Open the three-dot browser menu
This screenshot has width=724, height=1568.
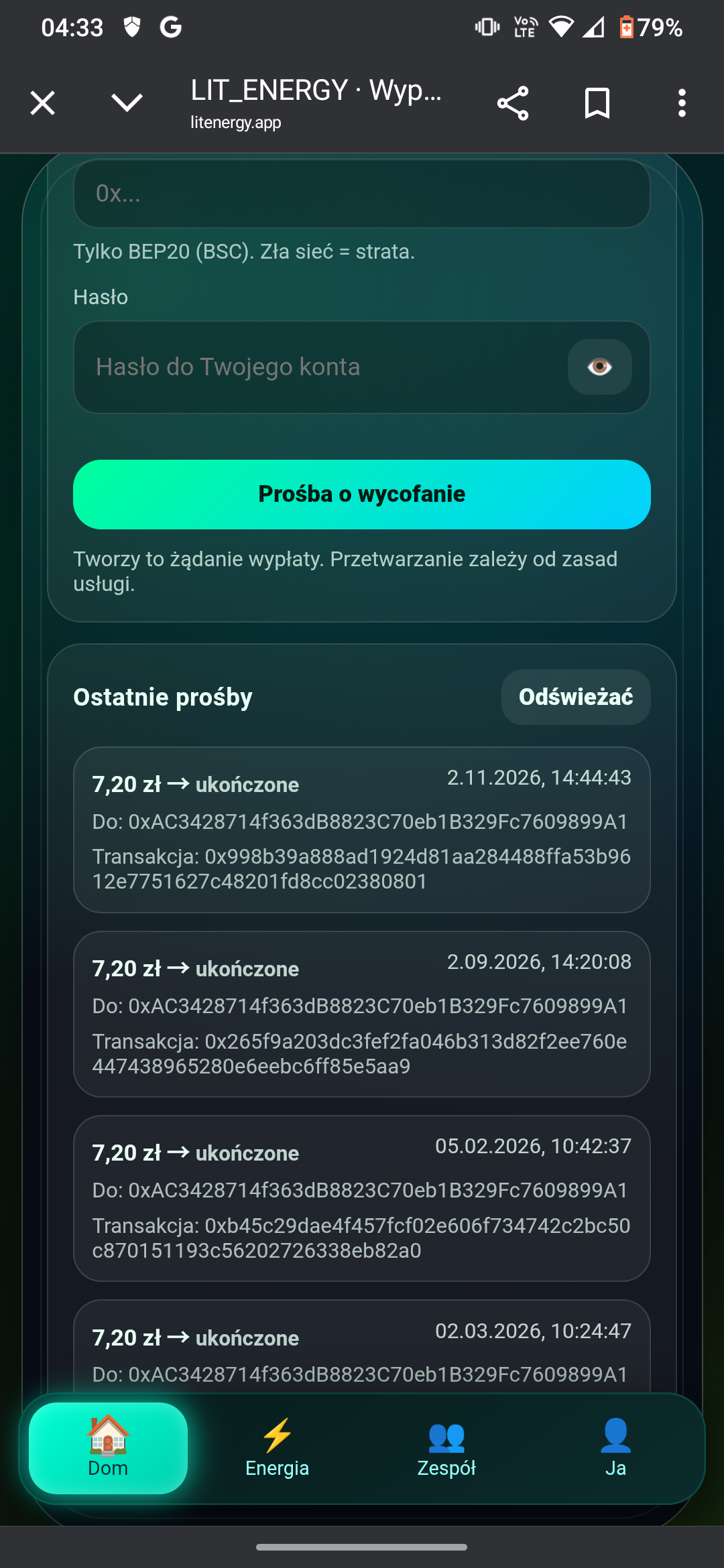(x=682, y=103)
